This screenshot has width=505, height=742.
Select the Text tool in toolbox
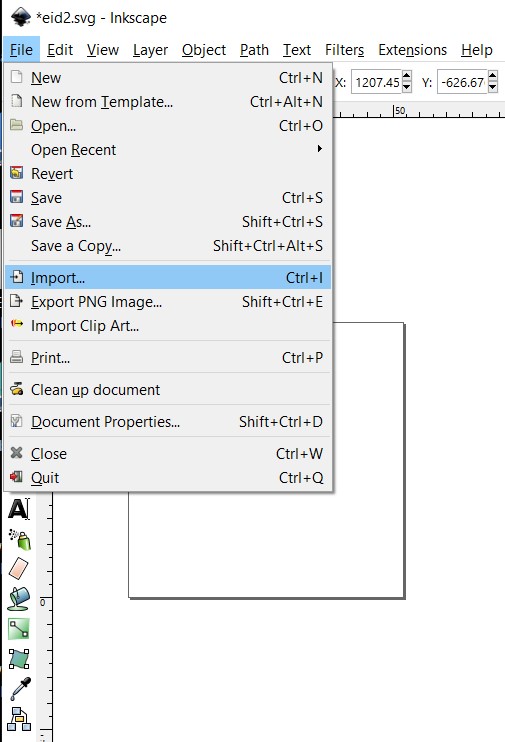click(x=19, y=509)
